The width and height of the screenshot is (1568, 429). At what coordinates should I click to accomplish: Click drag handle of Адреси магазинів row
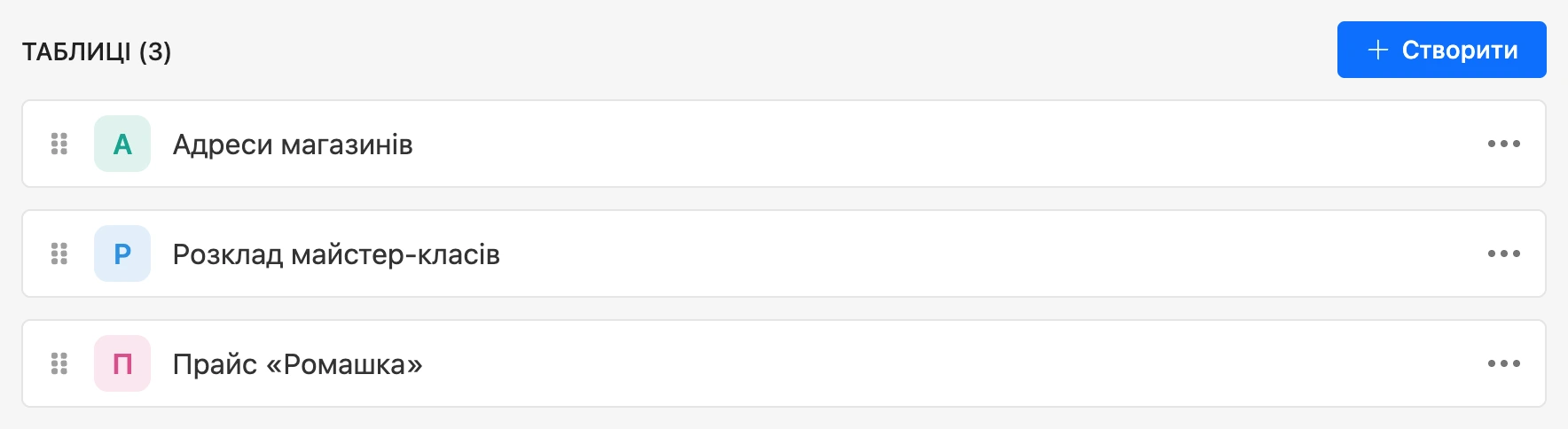(x=59, y=144)
